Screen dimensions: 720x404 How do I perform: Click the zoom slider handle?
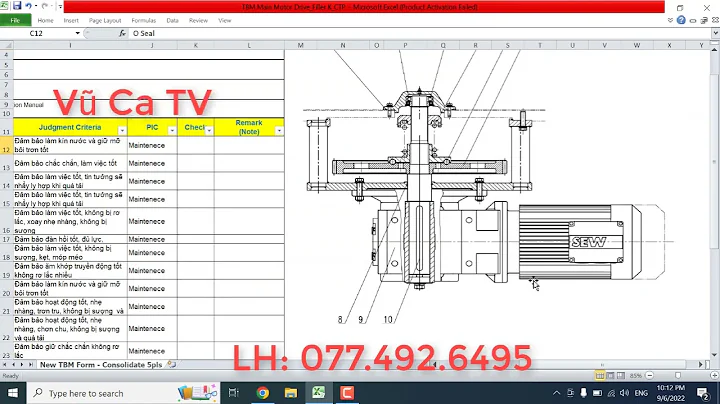coord(678,376)
